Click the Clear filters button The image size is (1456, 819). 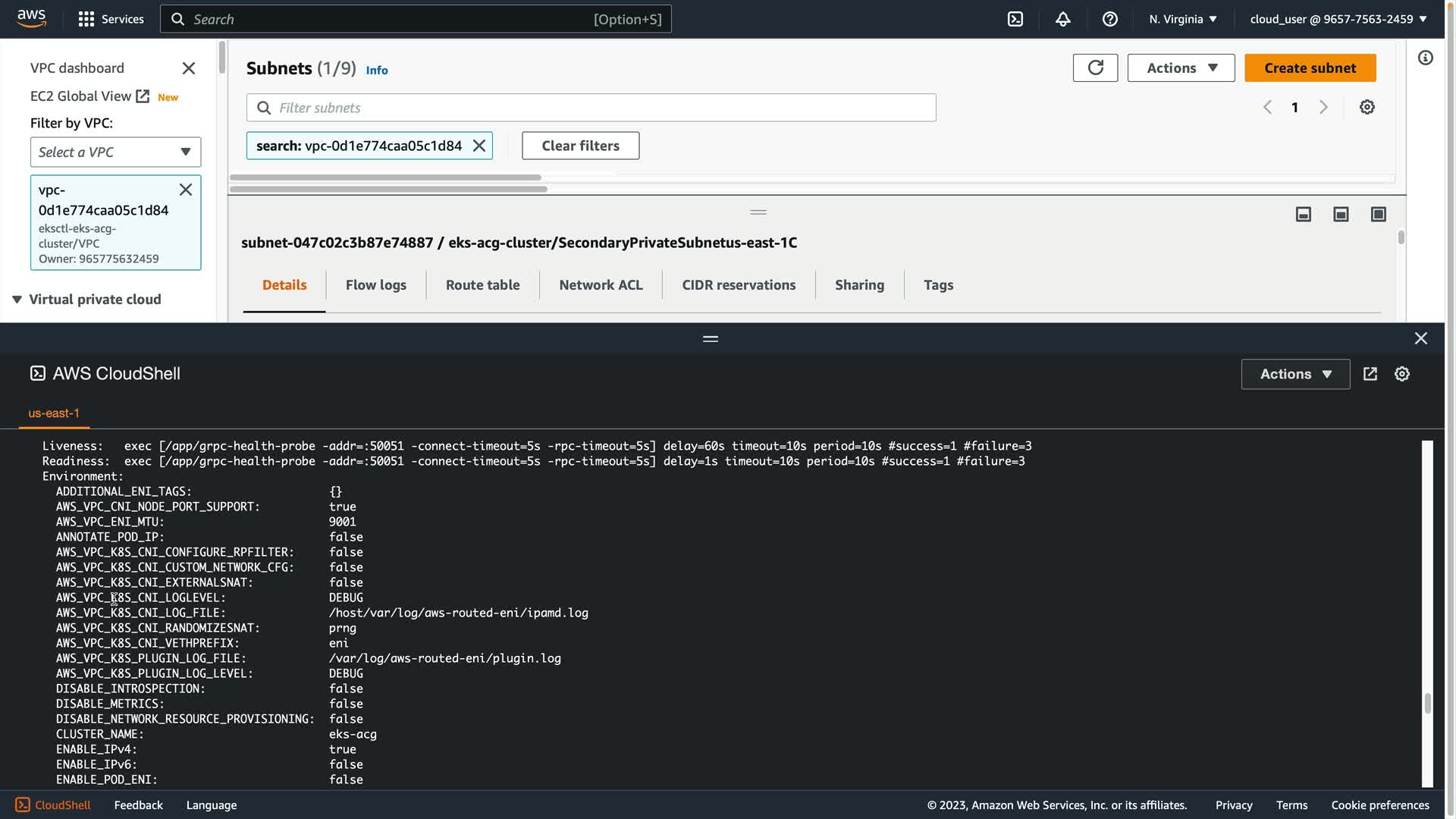tap(580, 146)
